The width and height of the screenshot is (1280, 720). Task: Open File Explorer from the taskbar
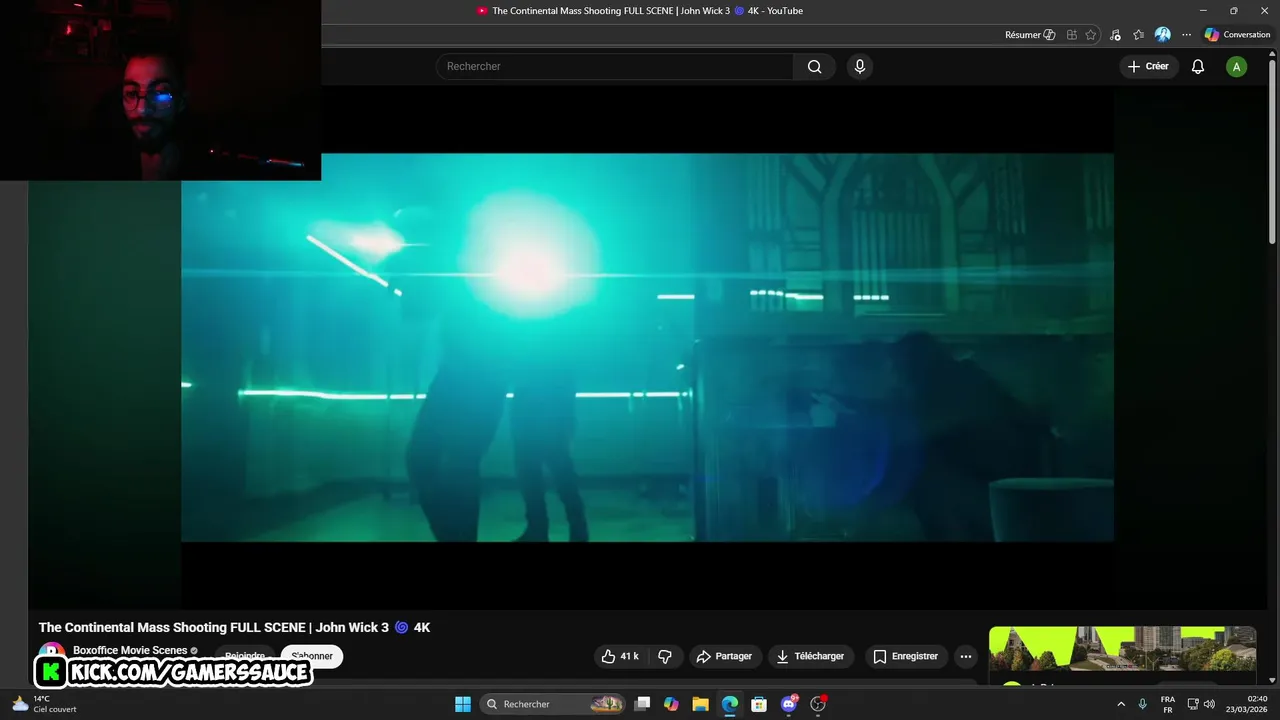pyautogui.click(x=700, y=704)
